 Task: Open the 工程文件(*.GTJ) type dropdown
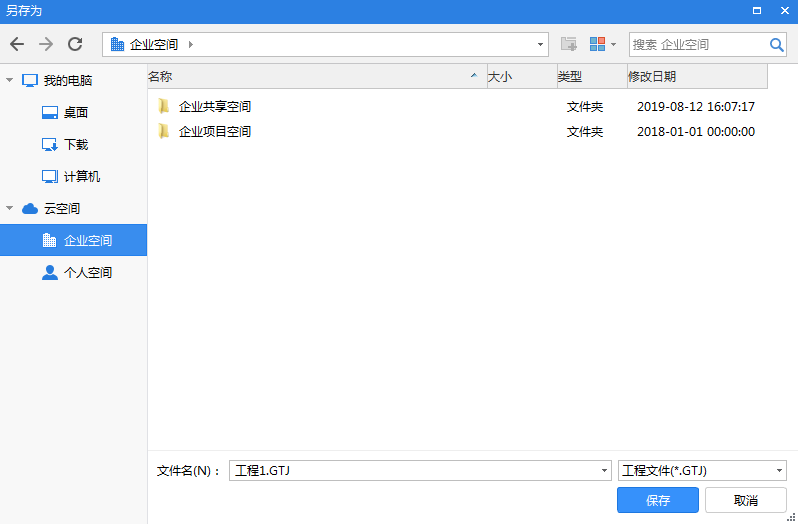click(x=779, y=470)
